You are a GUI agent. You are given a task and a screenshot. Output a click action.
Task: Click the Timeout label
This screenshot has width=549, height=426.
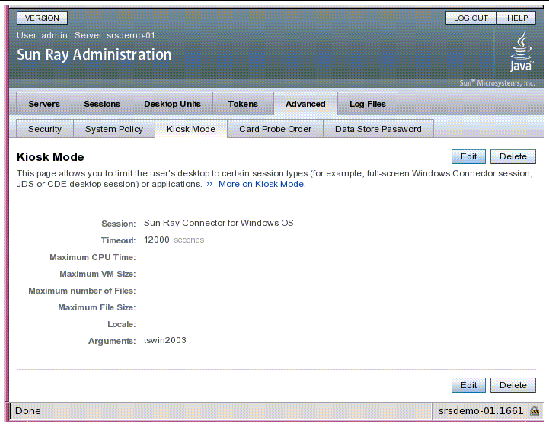coord(118,240)
